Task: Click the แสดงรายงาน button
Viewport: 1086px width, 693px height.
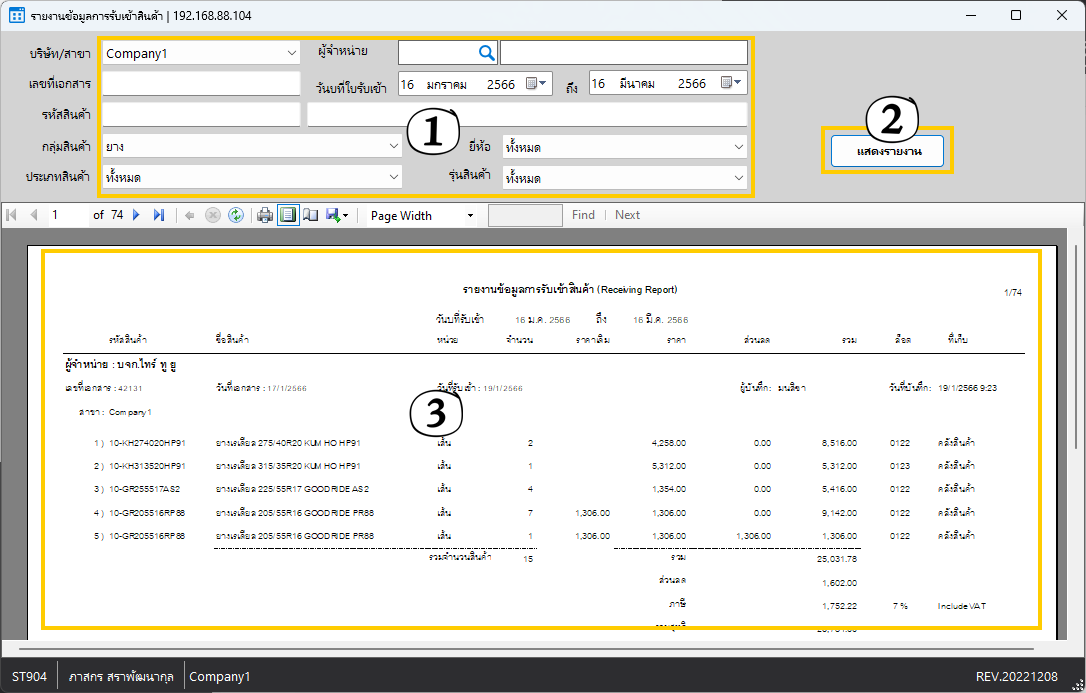Action: click(x=888, y=151)
